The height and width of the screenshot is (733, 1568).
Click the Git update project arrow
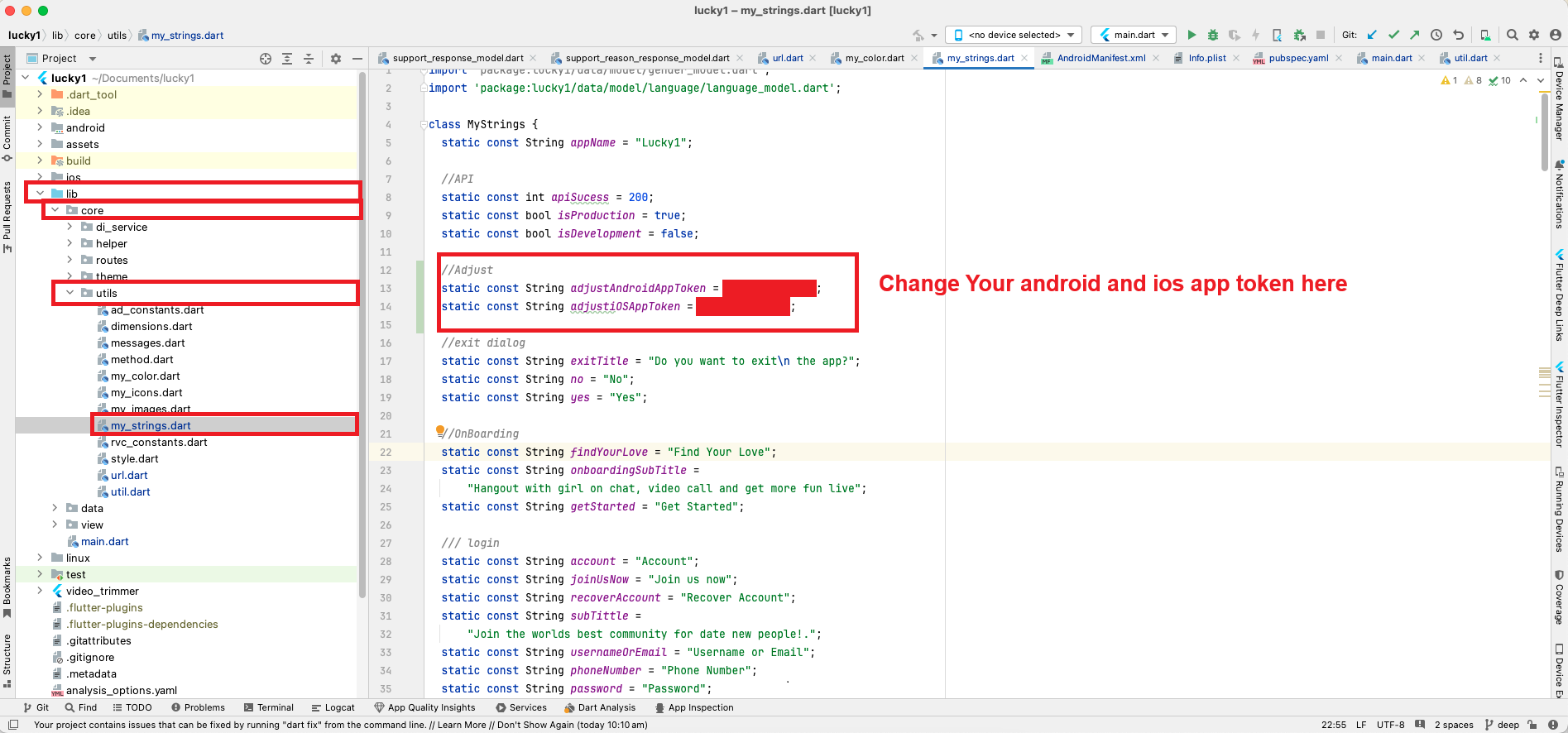[1372, 35]
